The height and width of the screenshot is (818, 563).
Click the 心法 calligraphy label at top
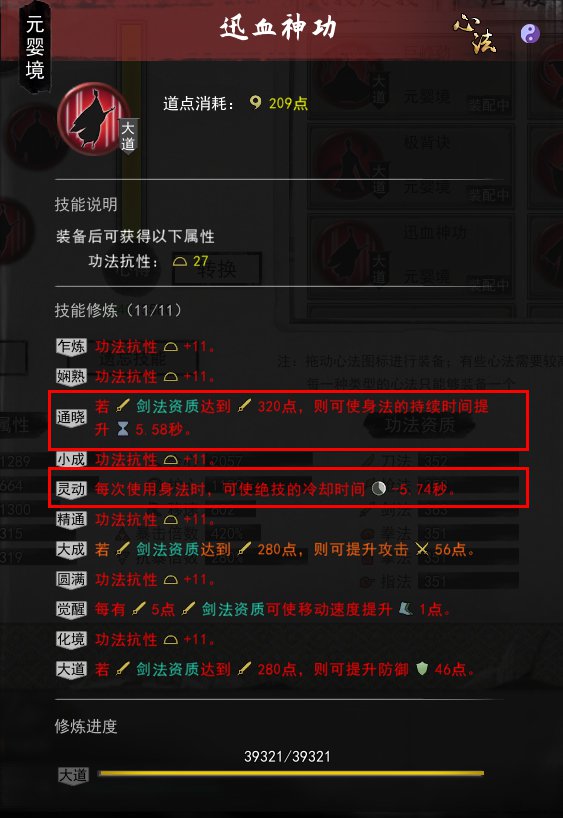(x=475, y=34)
